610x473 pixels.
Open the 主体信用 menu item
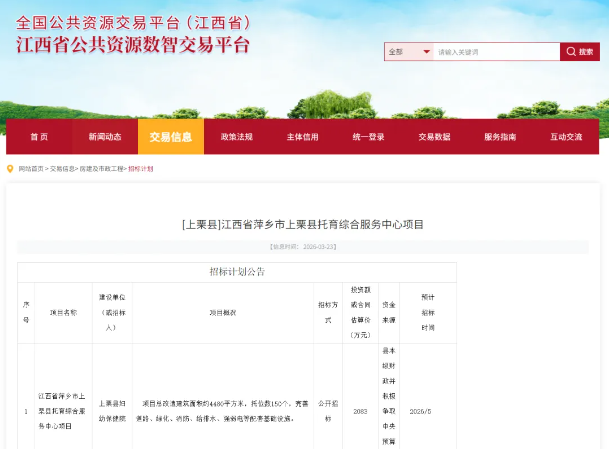pos(303,137)
